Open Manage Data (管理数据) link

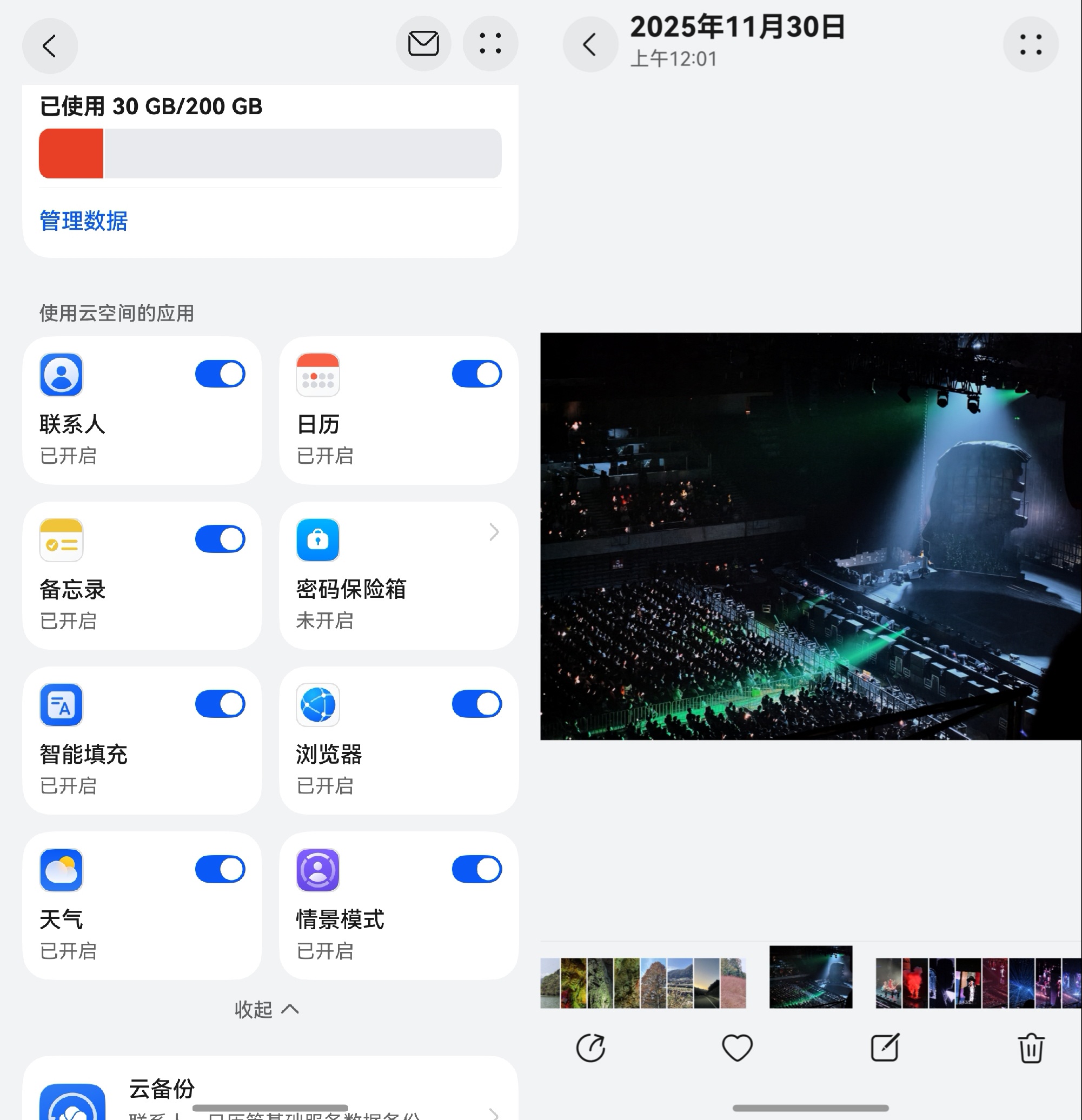pos(83,221)
